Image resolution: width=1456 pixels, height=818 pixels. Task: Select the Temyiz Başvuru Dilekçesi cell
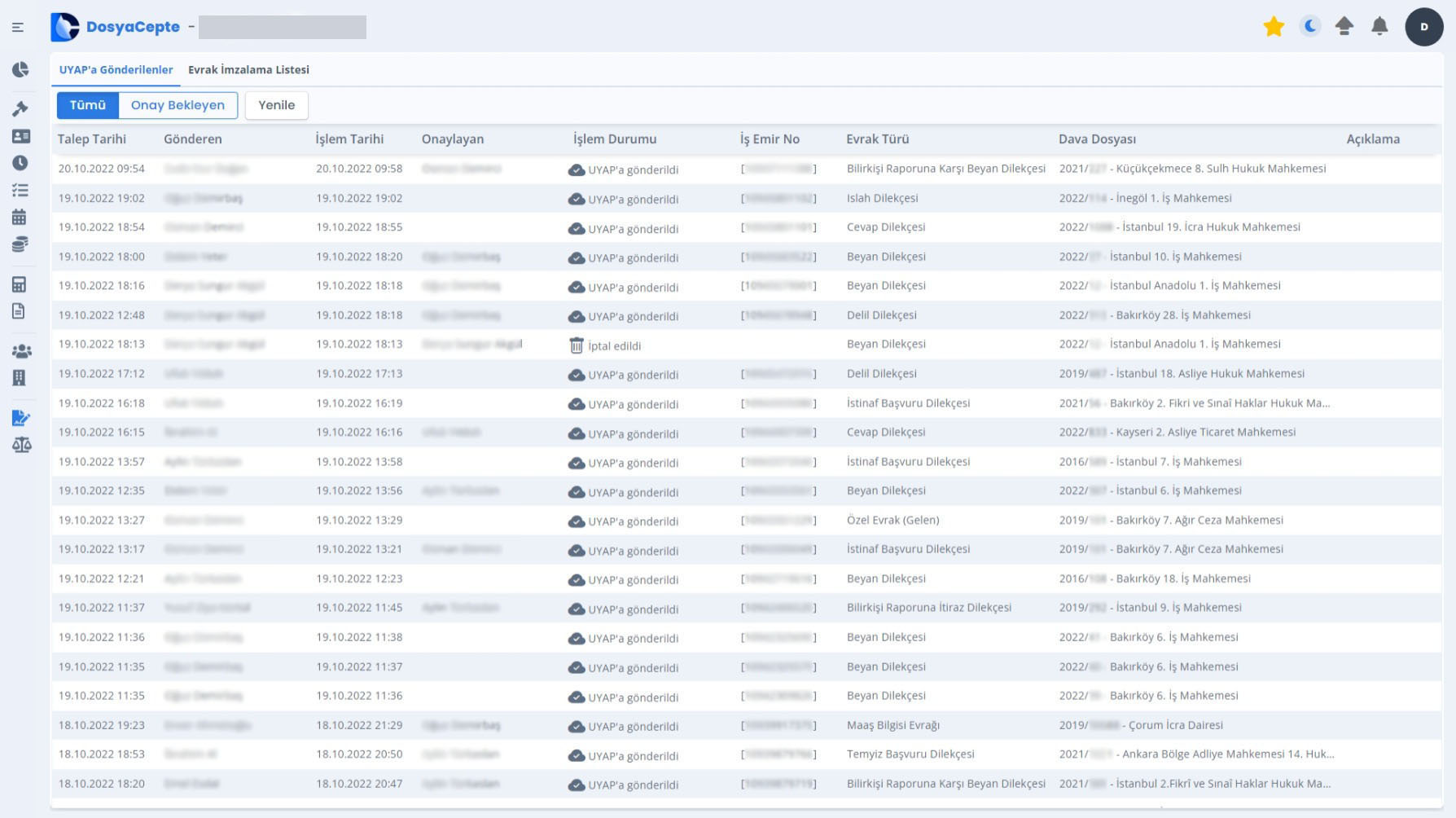910,754
